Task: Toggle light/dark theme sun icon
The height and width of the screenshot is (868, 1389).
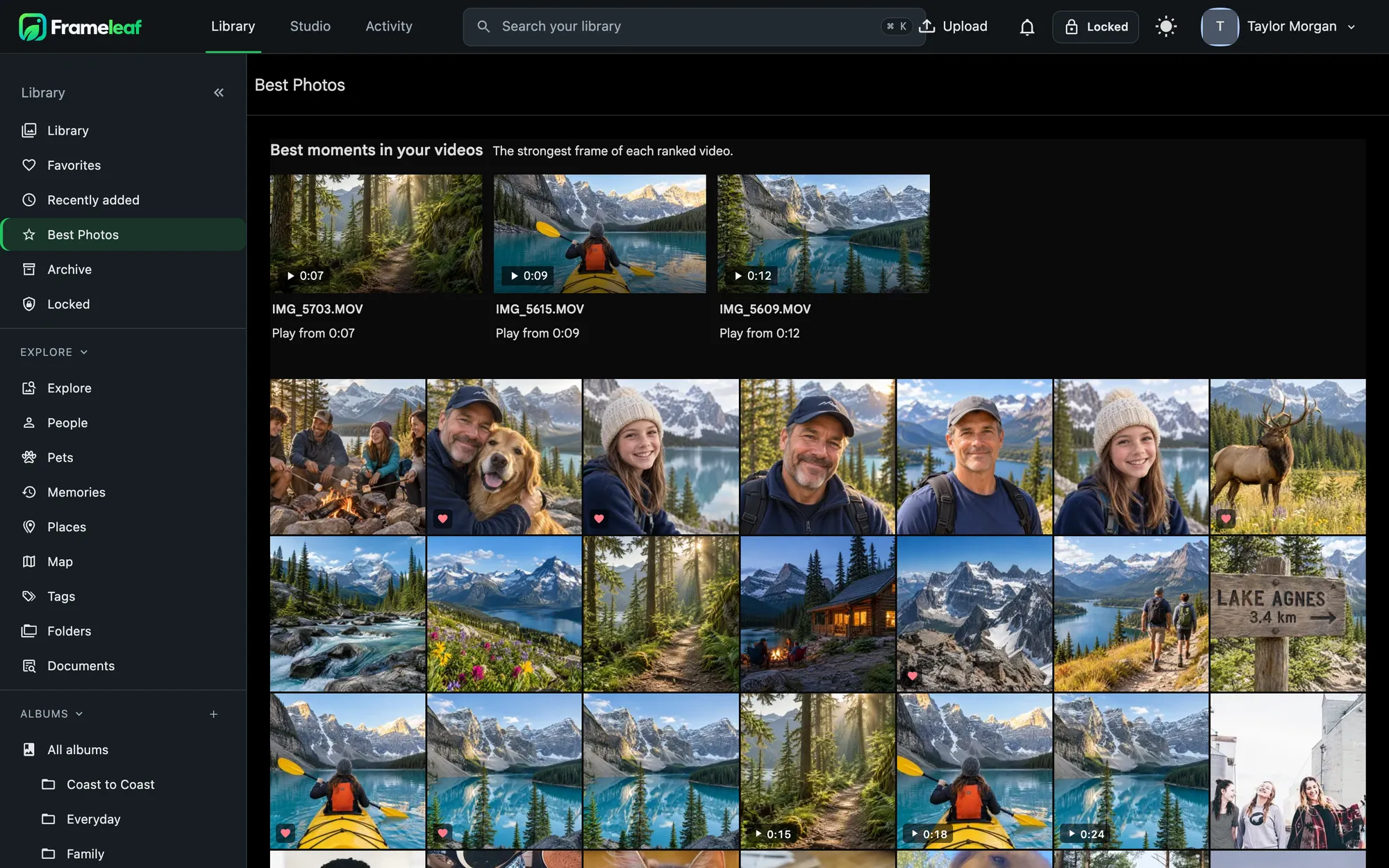Action: [x=1166, y=27]
